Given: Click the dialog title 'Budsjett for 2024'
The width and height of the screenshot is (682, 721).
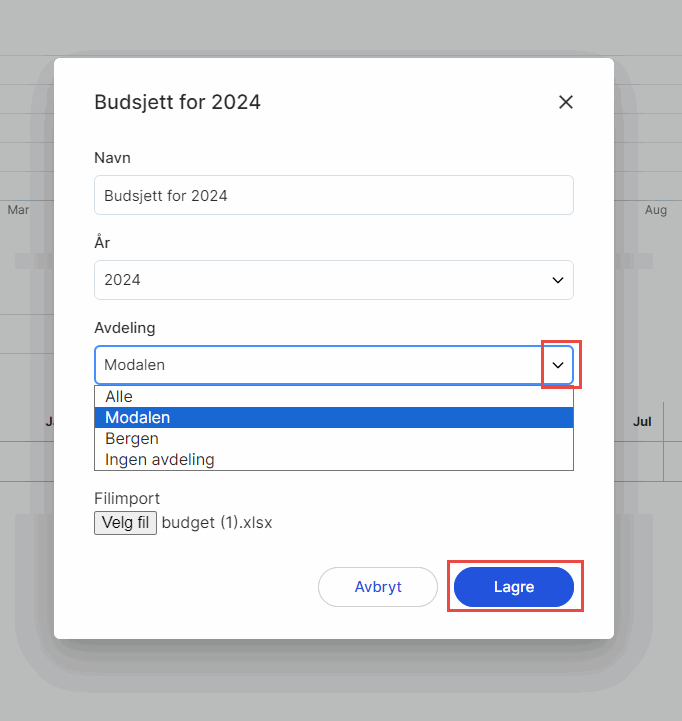Looking at the screenshot, I should pos(177,102).
